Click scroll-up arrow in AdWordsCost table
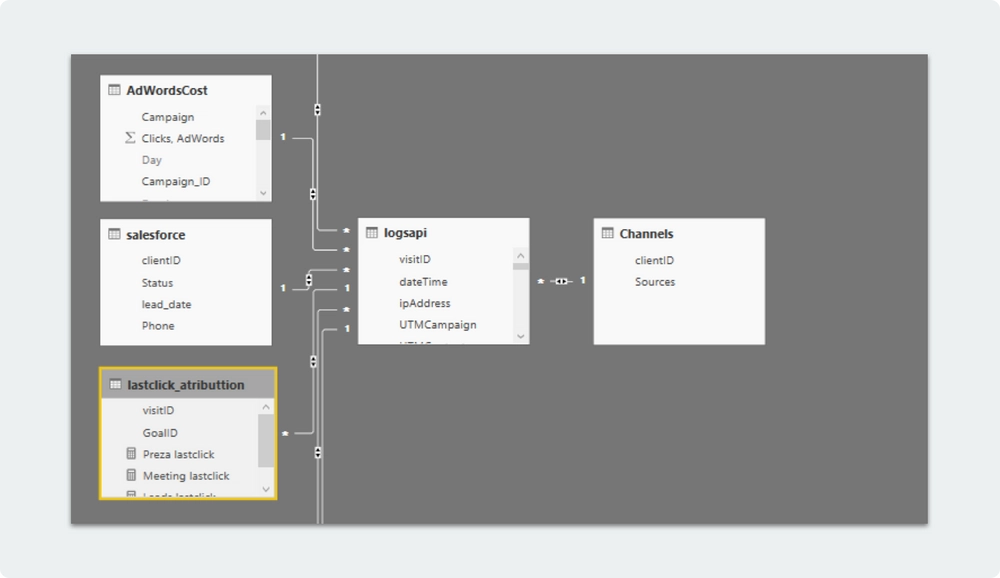 coord(263,113)
